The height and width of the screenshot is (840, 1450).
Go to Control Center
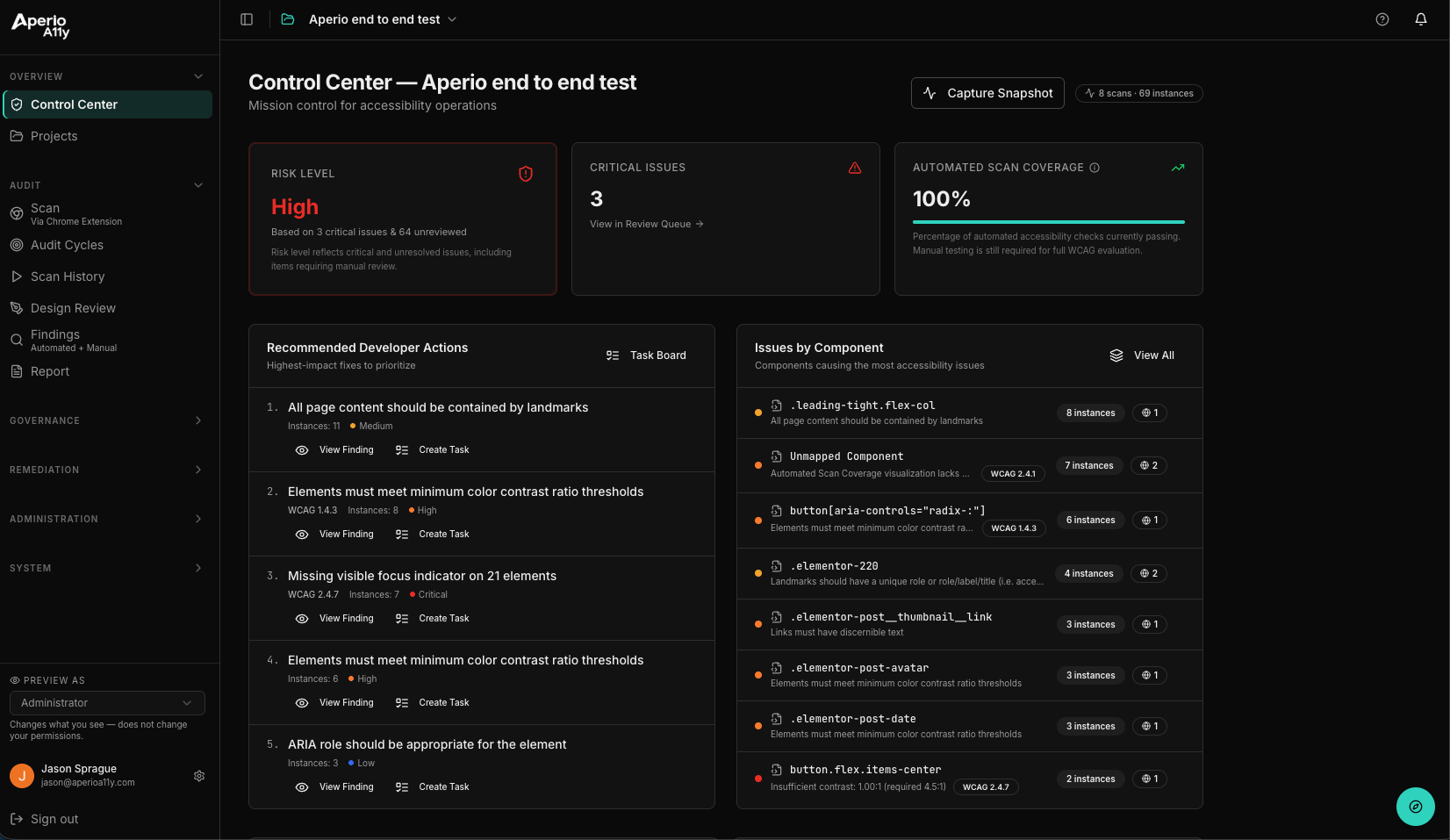[107, 104]
